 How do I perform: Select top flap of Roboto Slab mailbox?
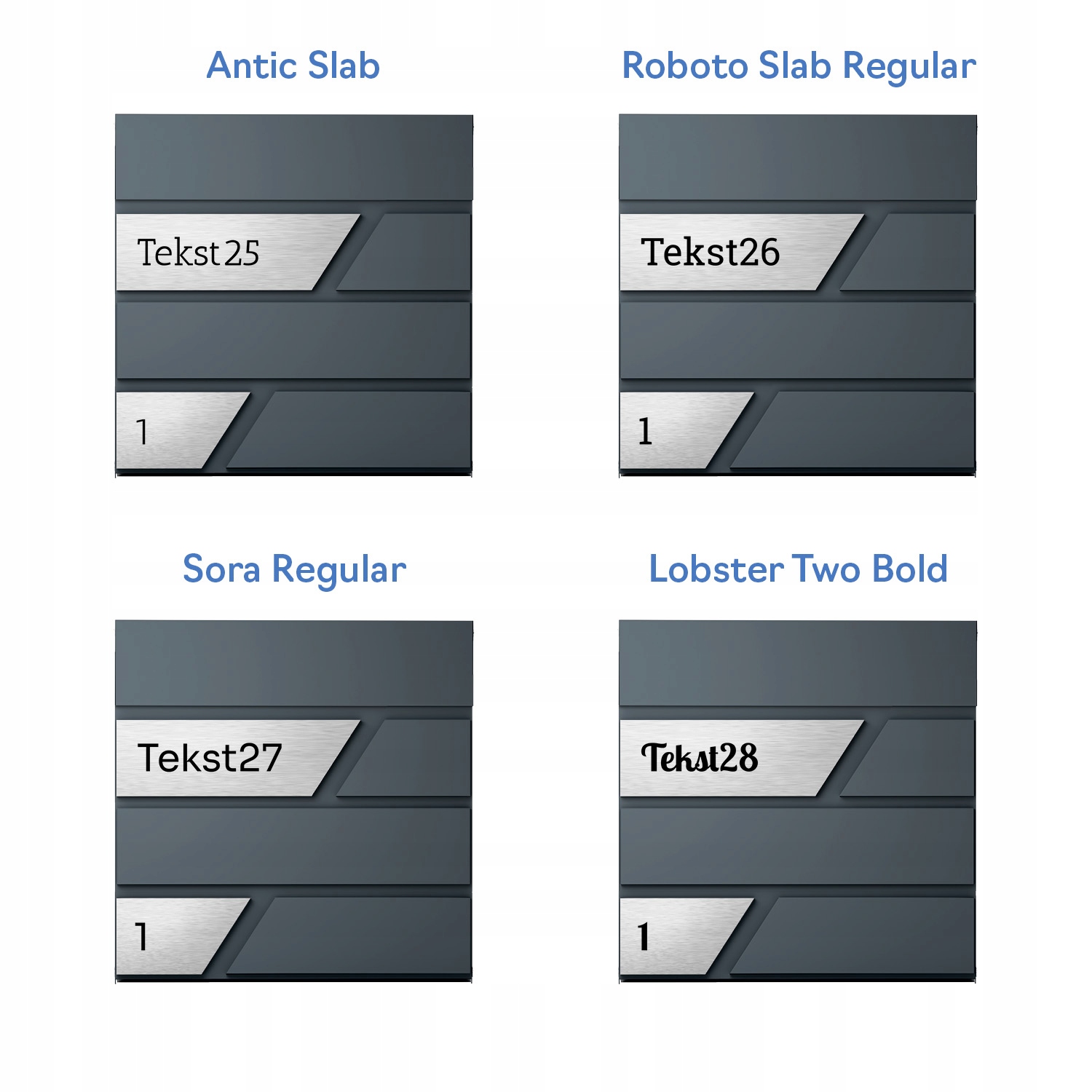pyautogui.click(x=798, y=157)
